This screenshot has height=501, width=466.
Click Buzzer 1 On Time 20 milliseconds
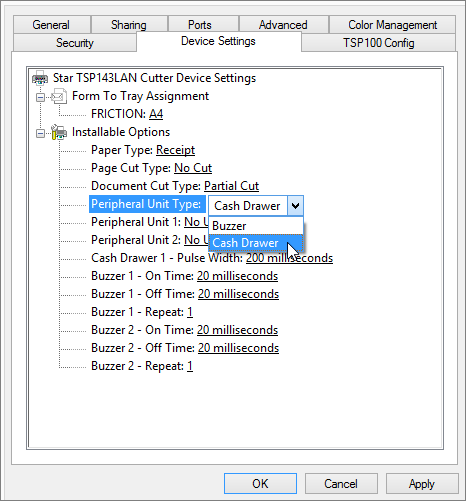pyautogui.click(x=237, y=276)
